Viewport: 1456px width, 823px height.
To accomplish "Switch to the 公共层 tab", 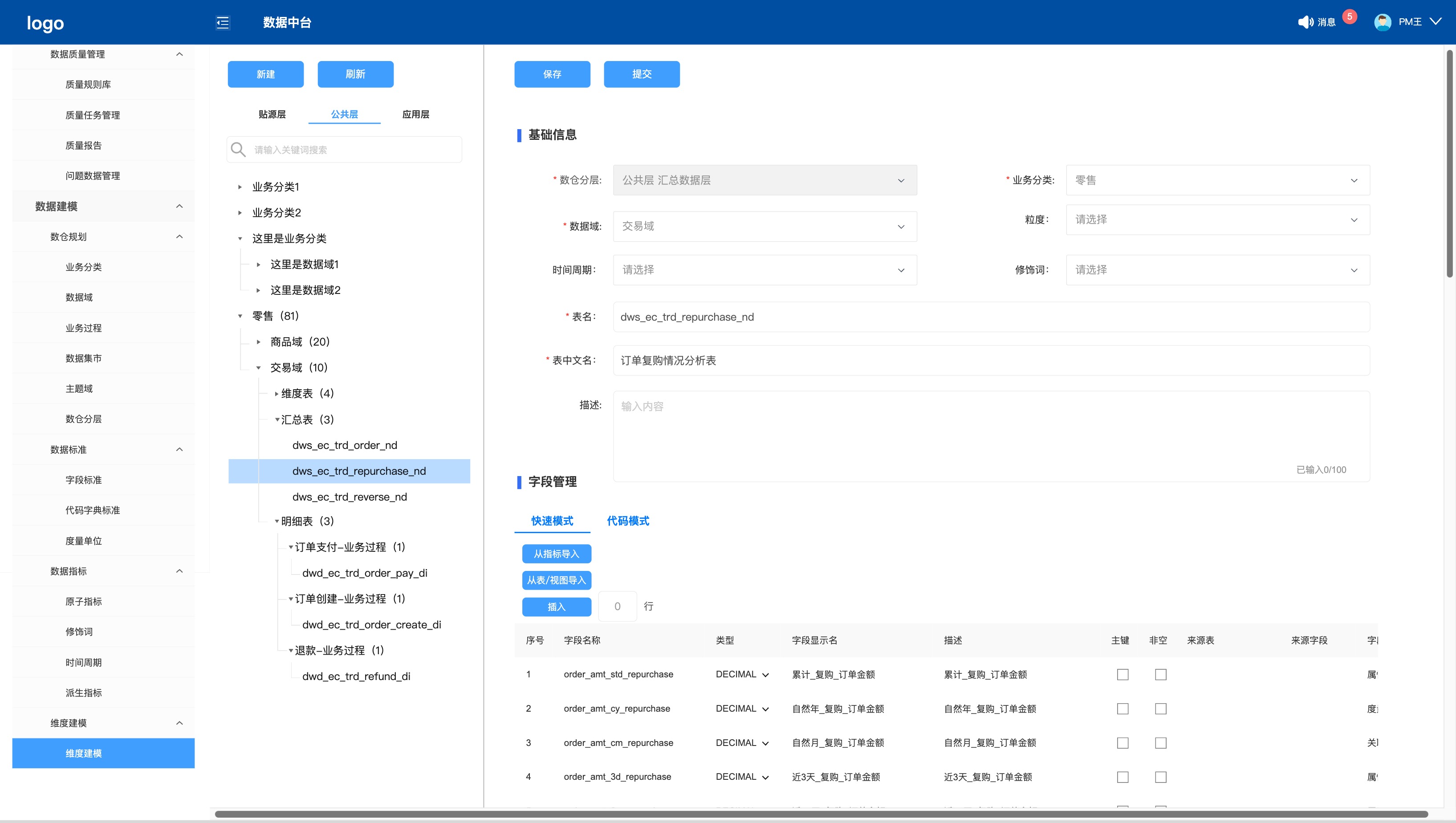I will tap(344, 114).
